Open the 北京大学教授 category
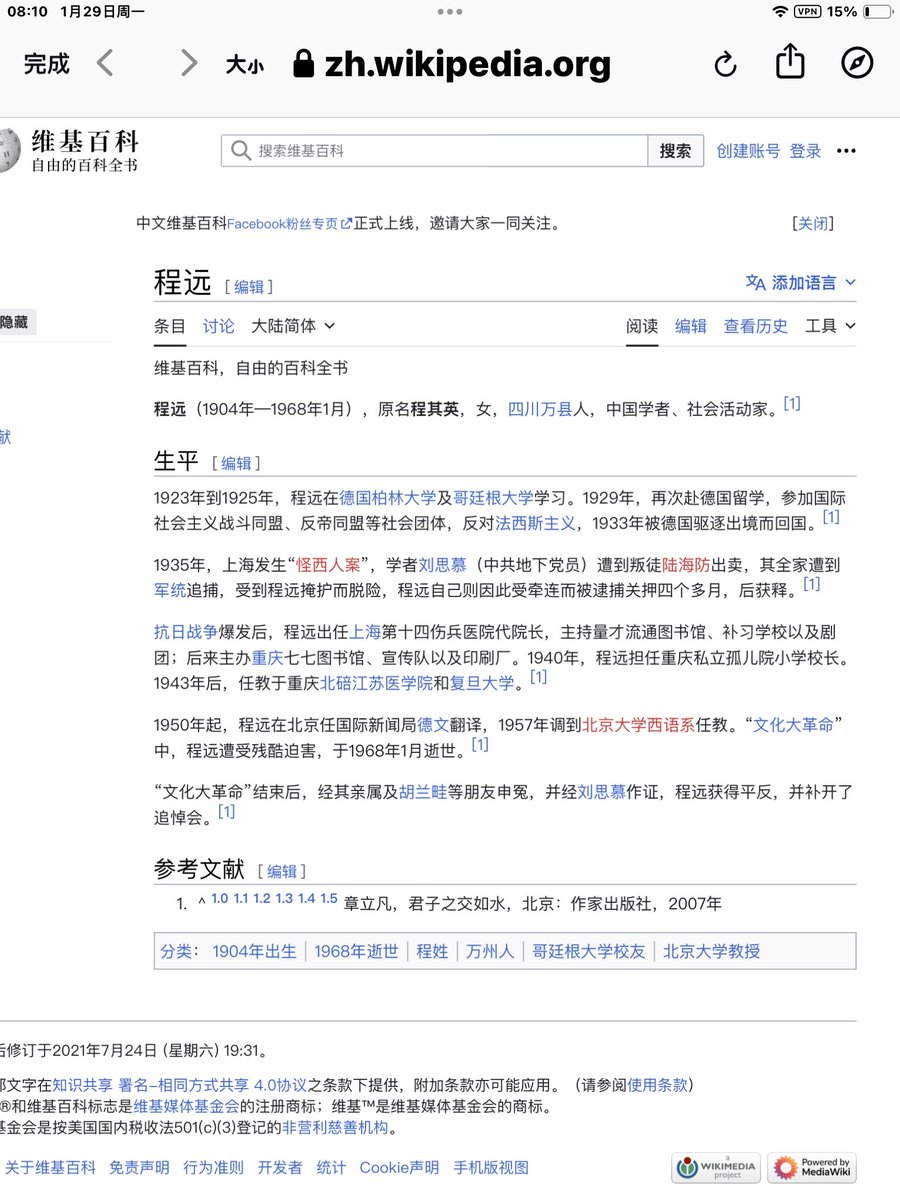The width and height of the screenshot is (900, 1200). tap(712, 951)
